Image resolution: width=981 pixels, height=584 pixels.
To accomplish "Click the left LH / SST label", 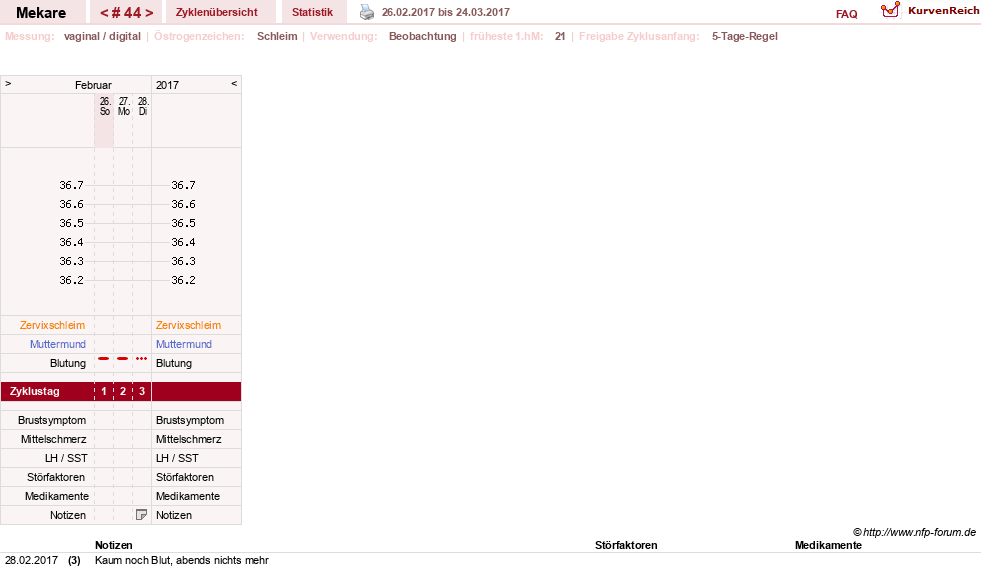I will click(x=66, y=458).
